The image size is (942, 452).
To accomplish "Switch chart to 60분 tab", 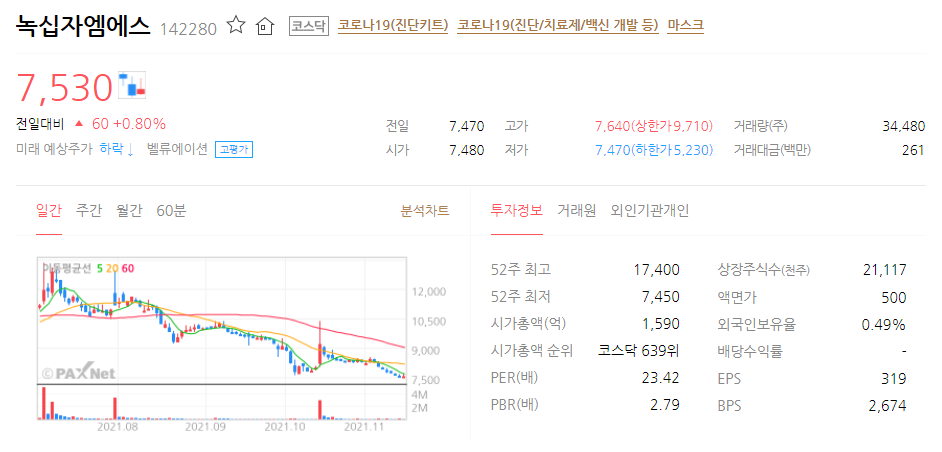I will pyautogui.click(x=171, y=210).
